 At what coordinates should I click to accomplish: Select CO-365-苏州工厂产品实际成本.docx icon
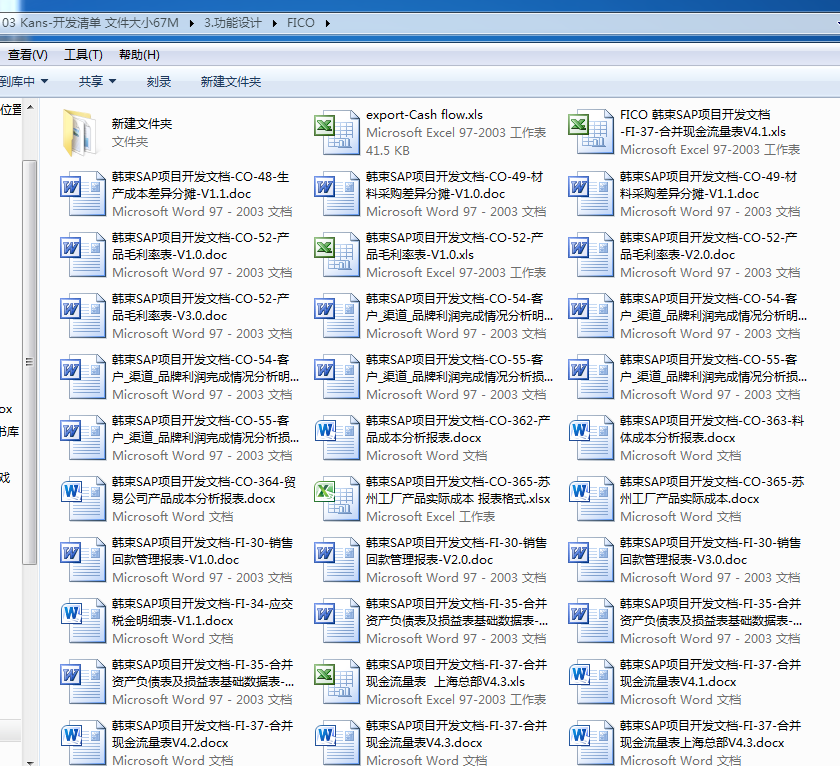click(590, 499)
